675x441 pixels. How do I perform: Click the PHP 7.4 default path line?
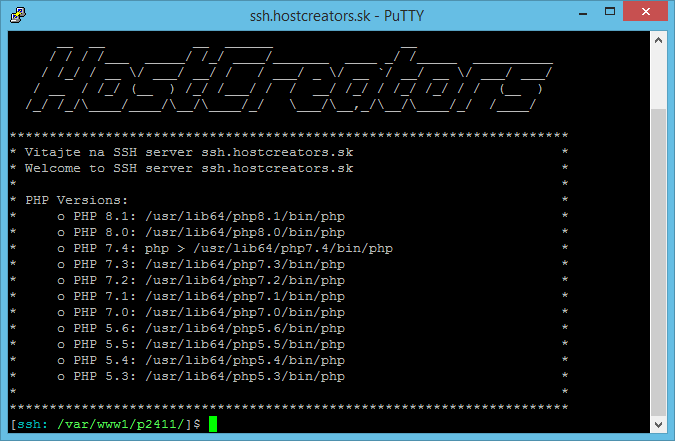(x=225, y=248)
